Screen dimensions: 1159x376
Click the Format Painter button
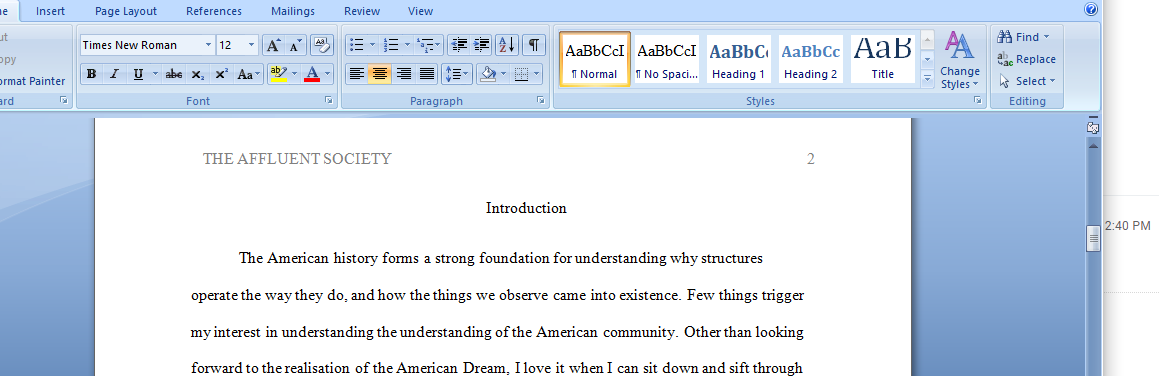(33, 81)
